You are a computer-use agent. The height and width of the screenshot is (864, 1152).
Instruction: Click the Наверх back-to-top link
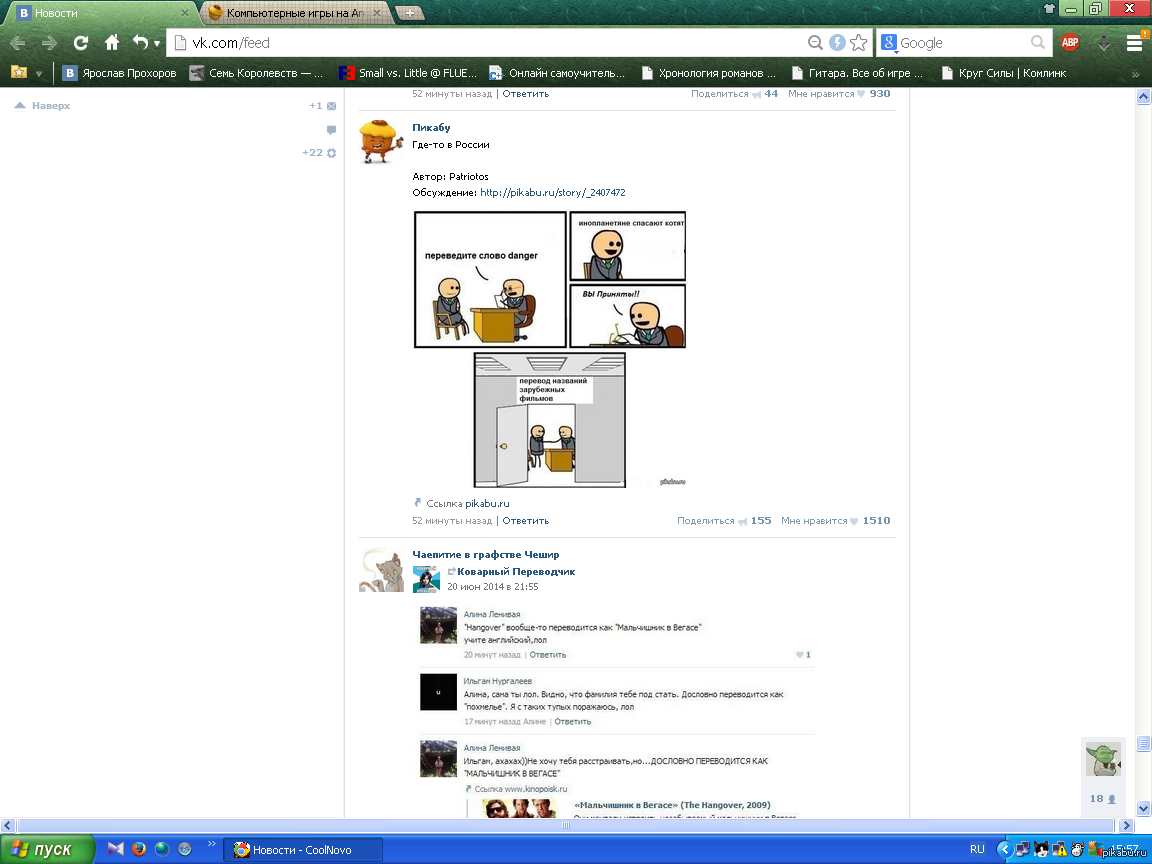[43, 106]
